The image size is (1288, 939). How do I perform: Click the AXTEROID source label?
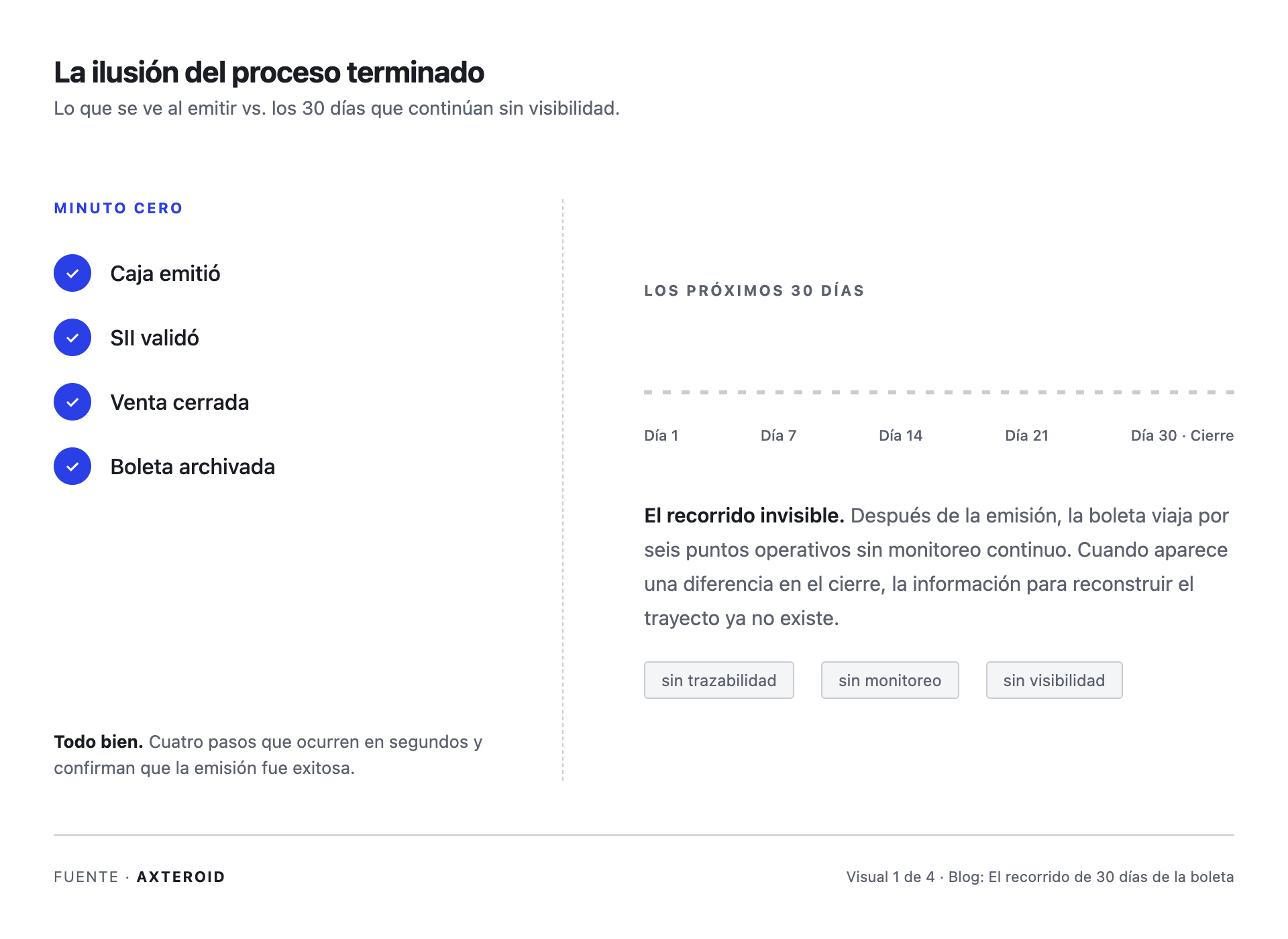point(181,877)
